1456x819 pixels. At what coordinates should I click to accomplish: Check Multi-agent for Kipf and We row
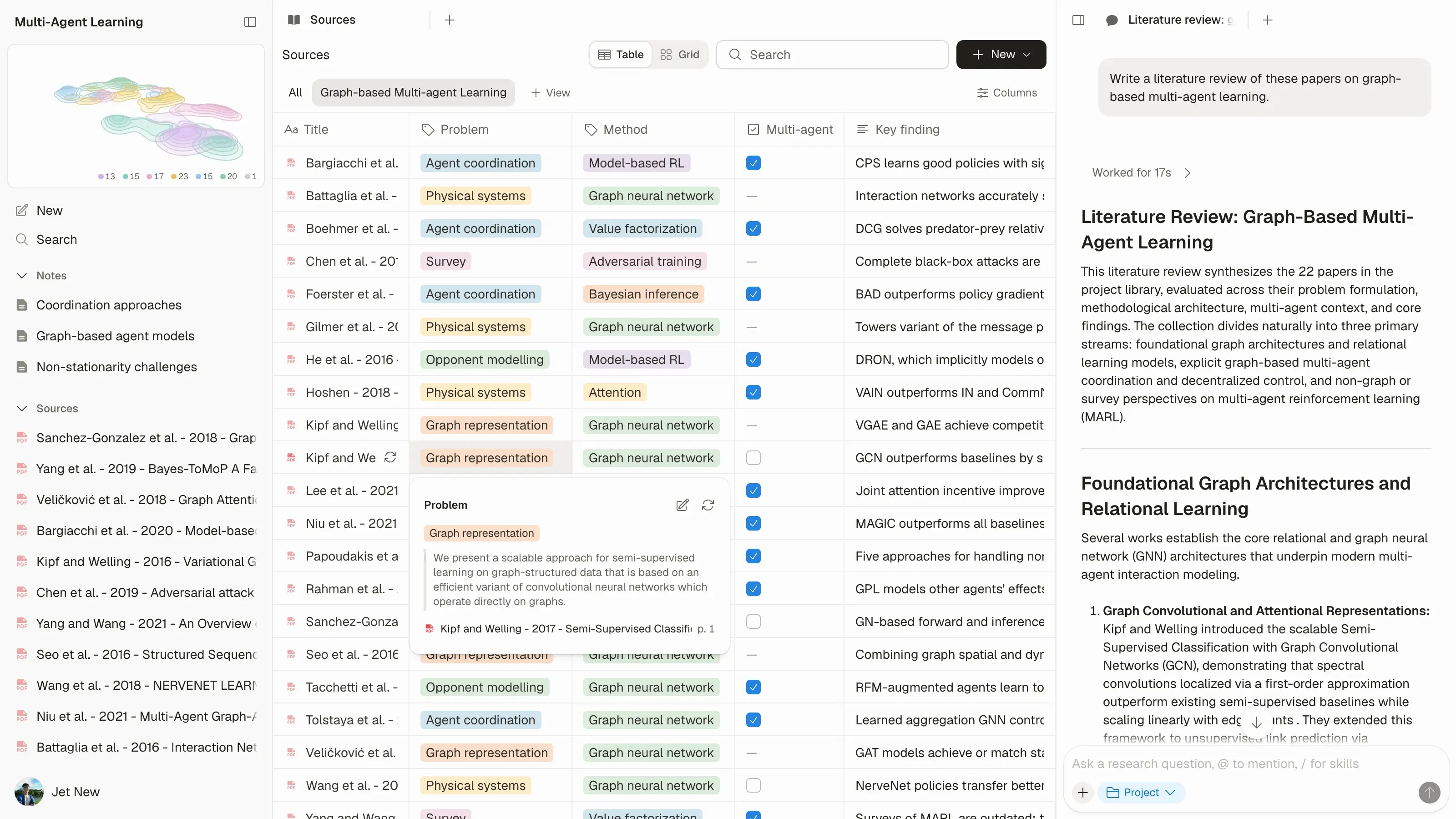(753, 457)
